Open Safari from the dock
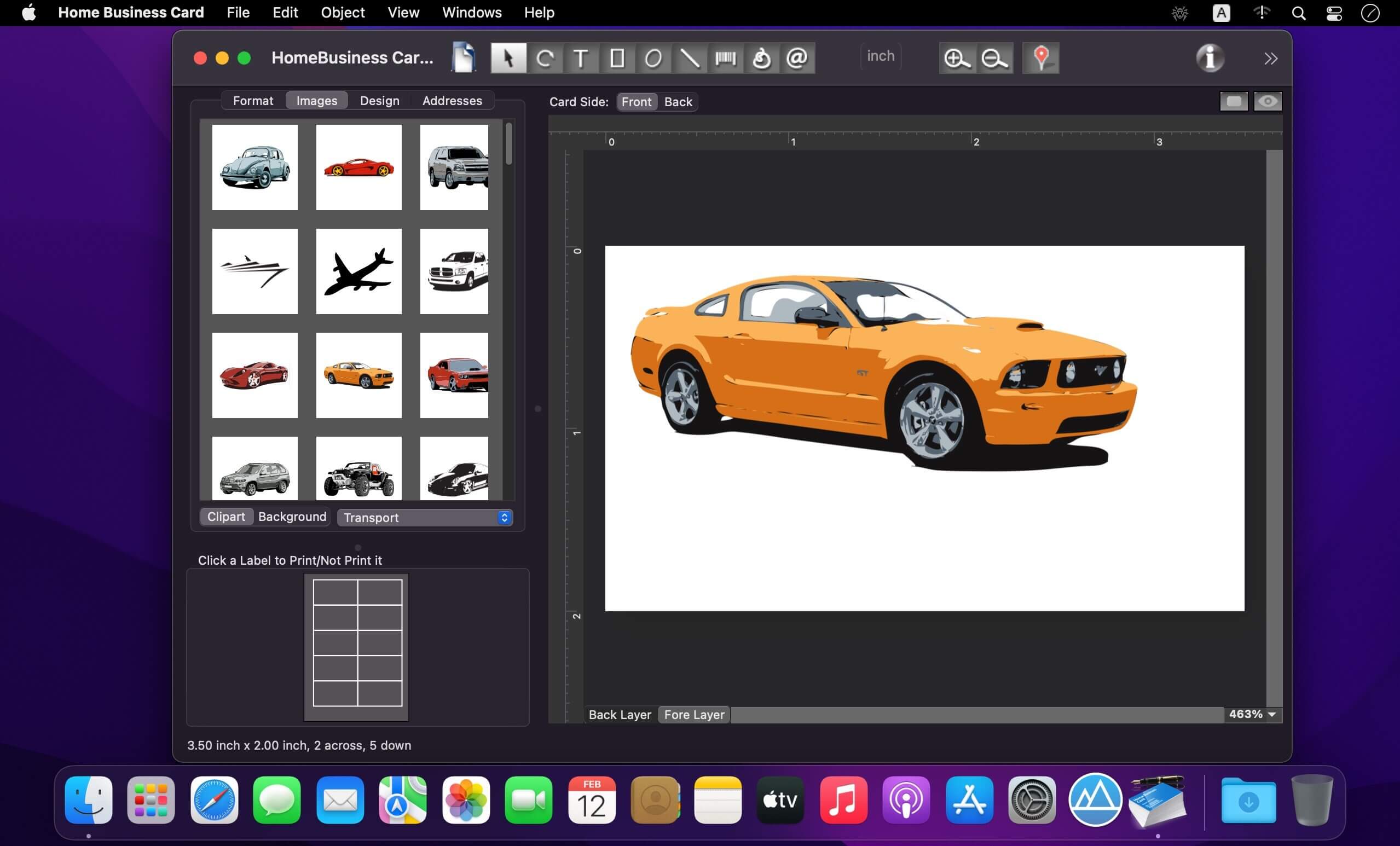The image size is (1400, 846). click(x=214, y=800)
